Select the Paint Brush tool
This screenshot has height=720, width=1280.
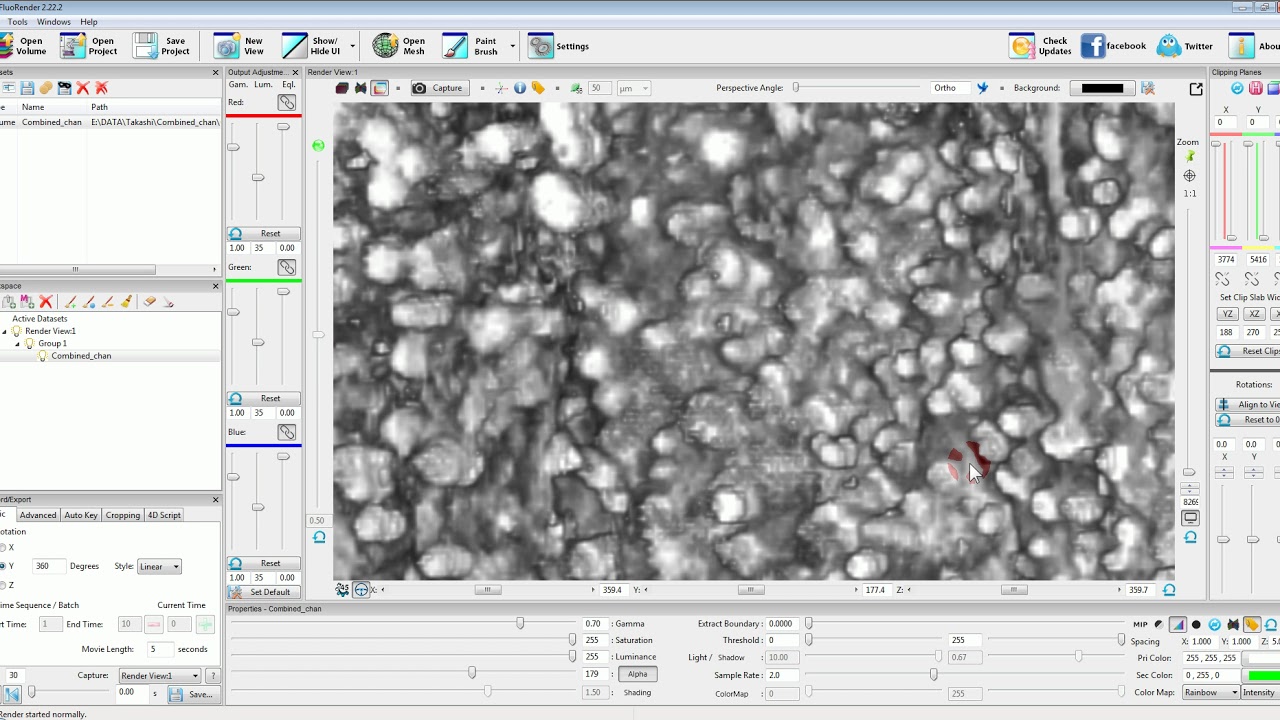(x=471, y=46)
